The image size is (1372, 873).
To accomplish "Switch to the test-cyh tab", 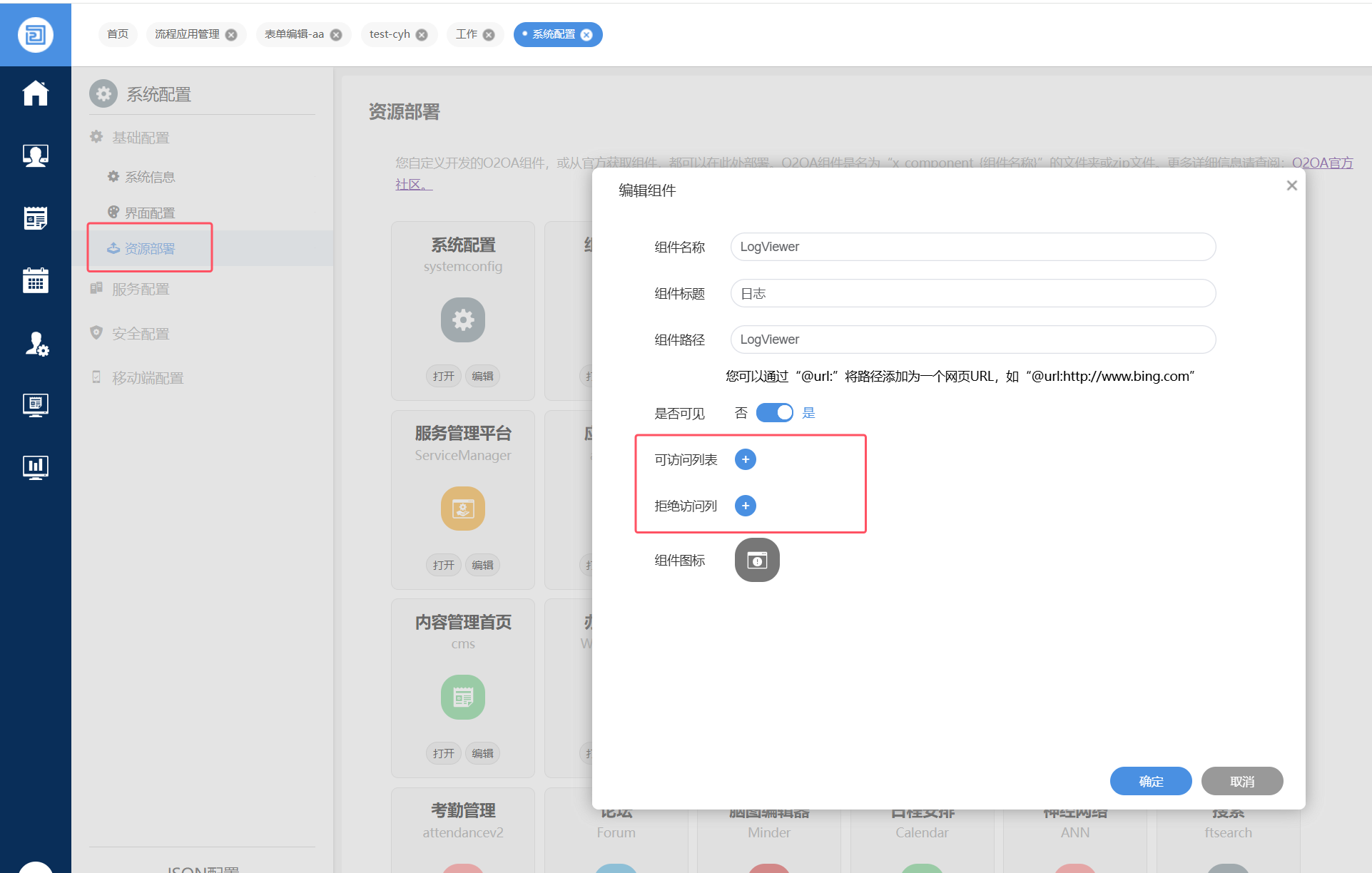I will click(390, 34).
